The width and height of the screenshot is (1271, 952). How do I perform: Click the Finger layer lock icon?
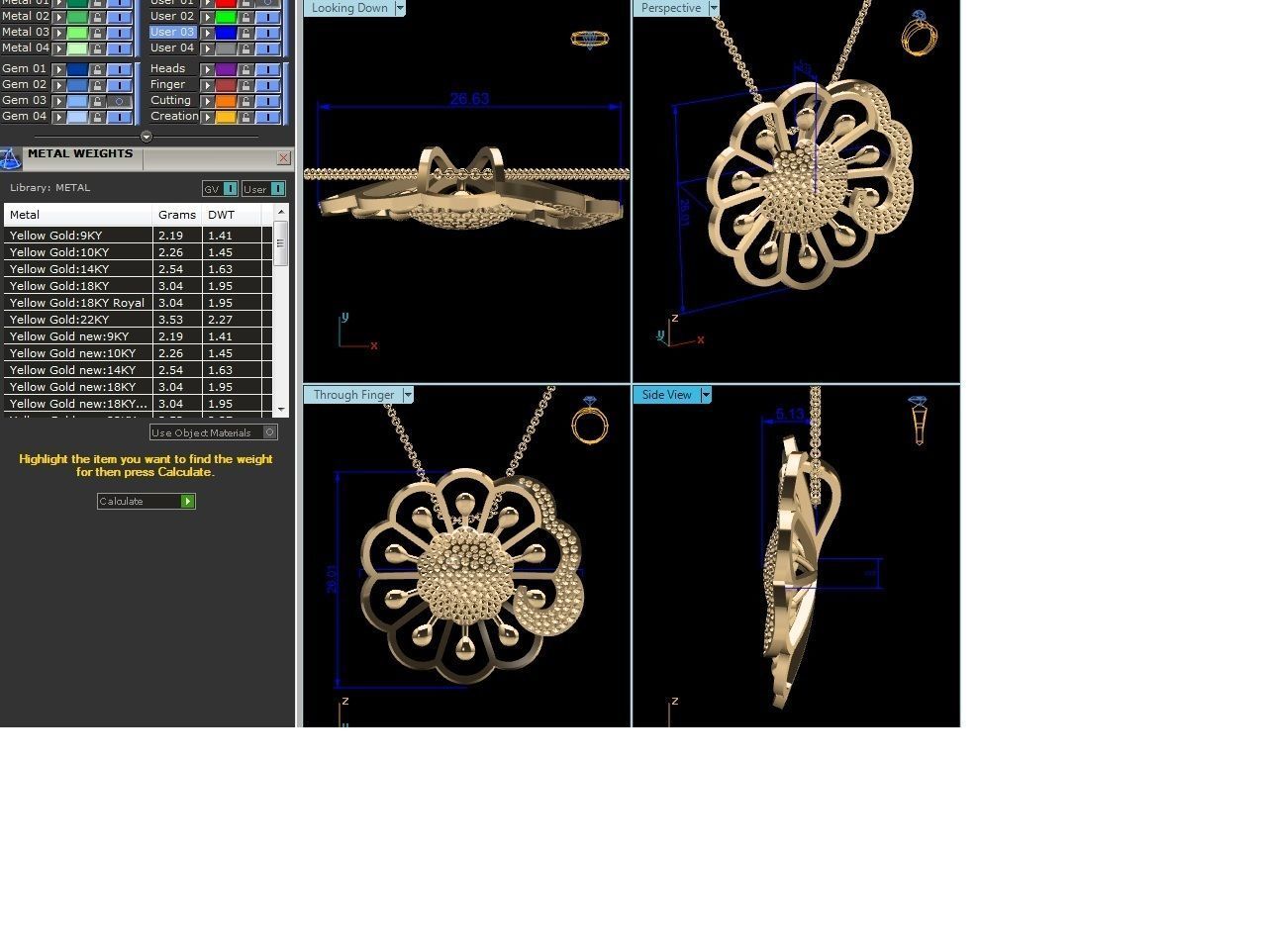pos(246,85)
